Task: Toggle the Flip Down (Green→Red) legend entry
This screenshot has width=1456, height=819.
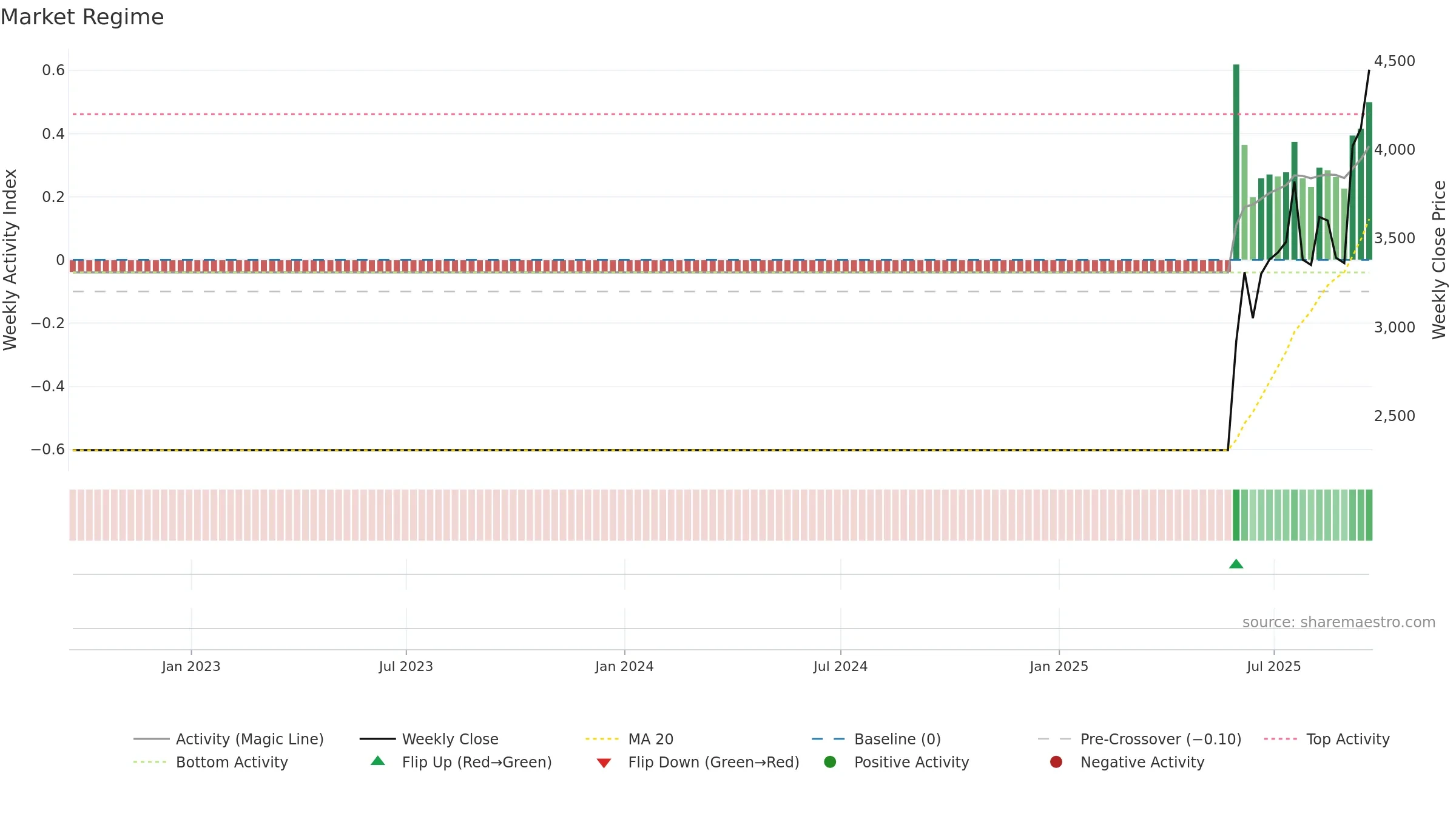Action: [698, 762]
